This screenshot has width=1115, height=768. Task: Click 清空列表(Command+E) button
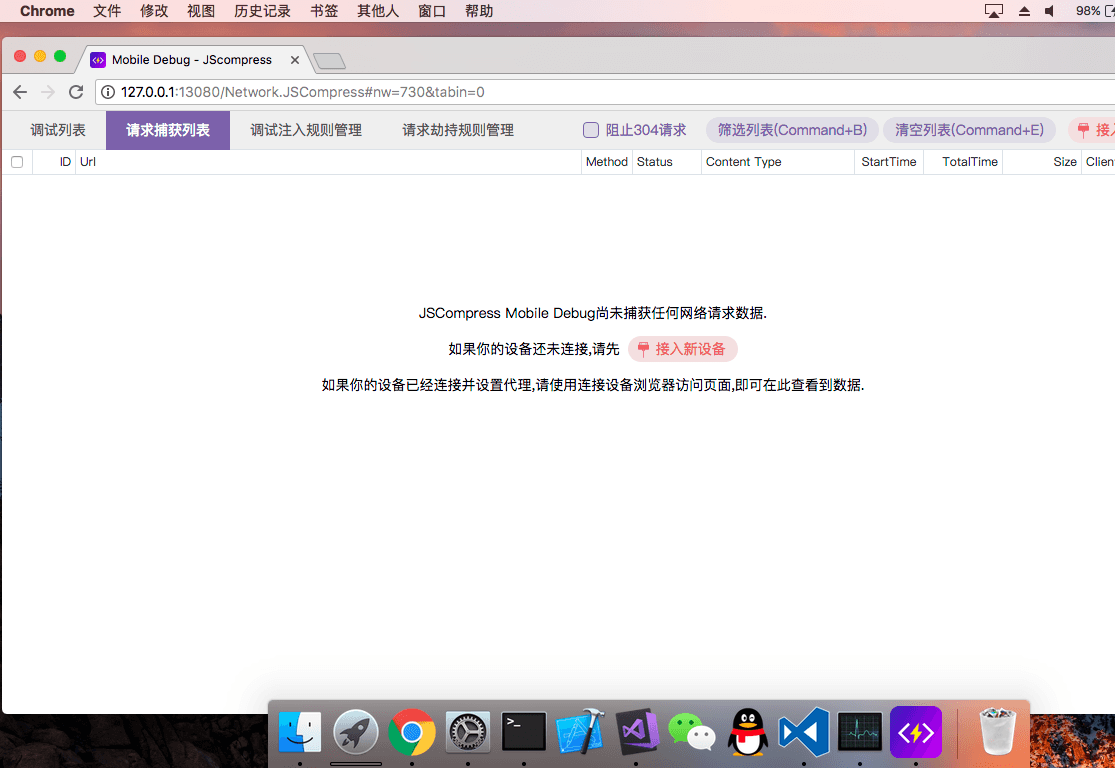pos(969,130)
